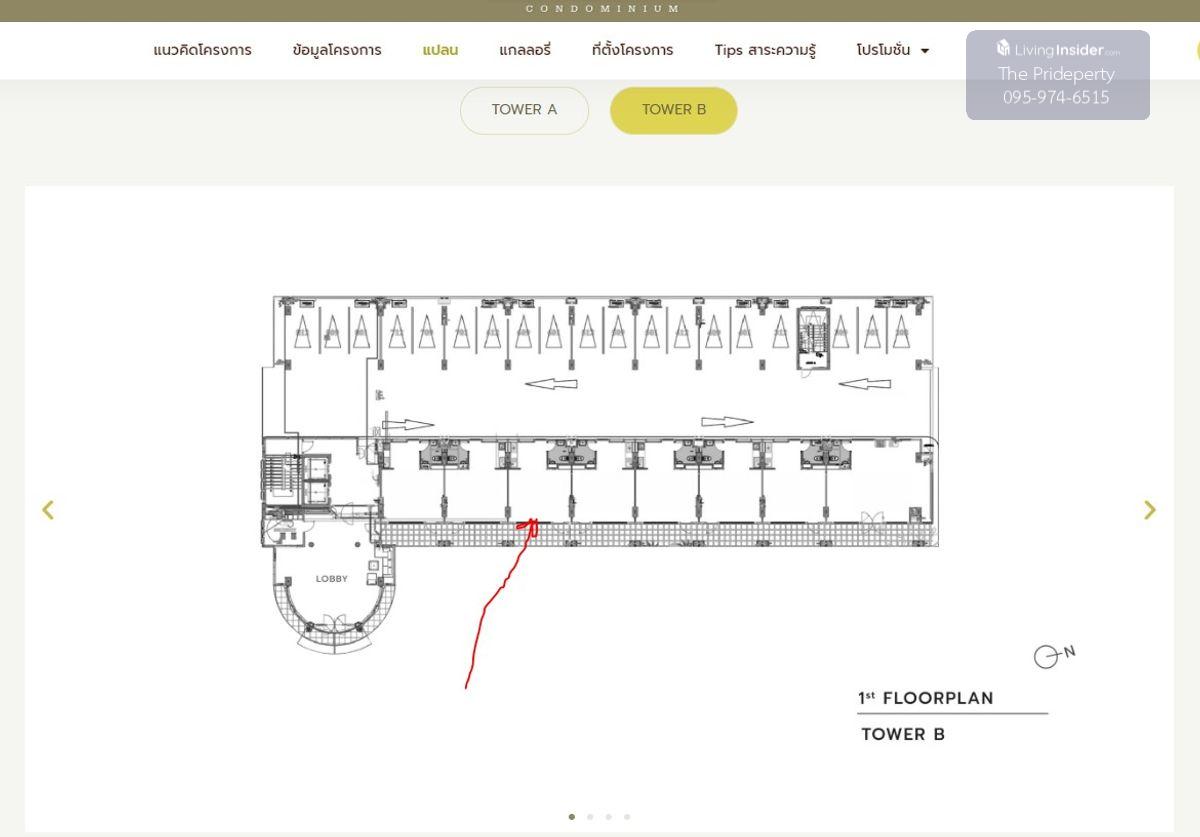1200x837 pixels.
Task: Open the แนวคิดโครงการ menu item
Action: click(x=202, y=50)
